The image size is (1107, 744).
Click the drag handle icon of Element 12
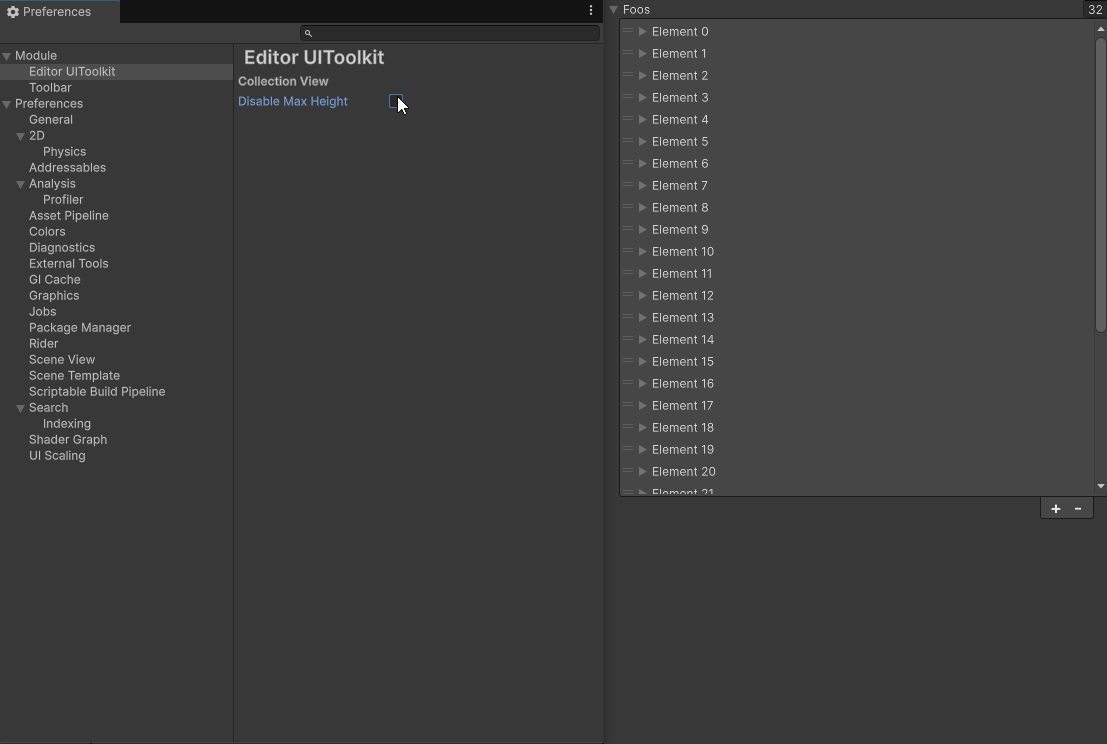(x=628, y=295)
